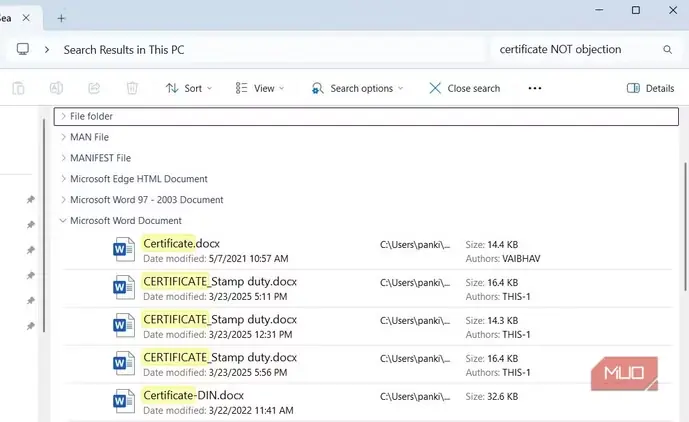689x422 pixels.
Task: Click the Rename toolbar icon
Action: tap(56, 88)
